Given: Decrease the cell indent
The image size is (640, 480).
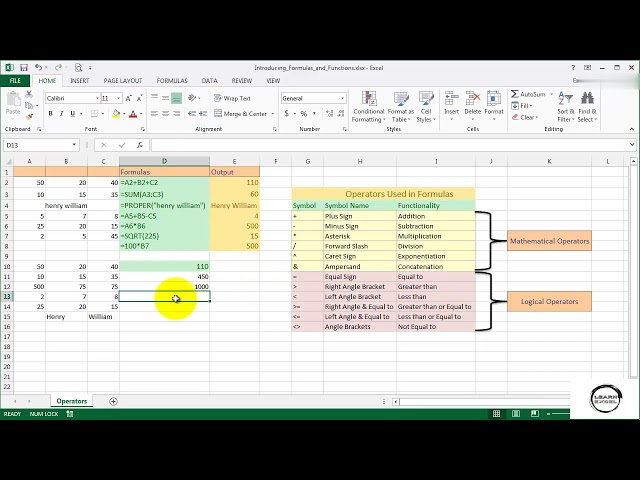Looking at the screenshot, I should [x=192, y=114].
